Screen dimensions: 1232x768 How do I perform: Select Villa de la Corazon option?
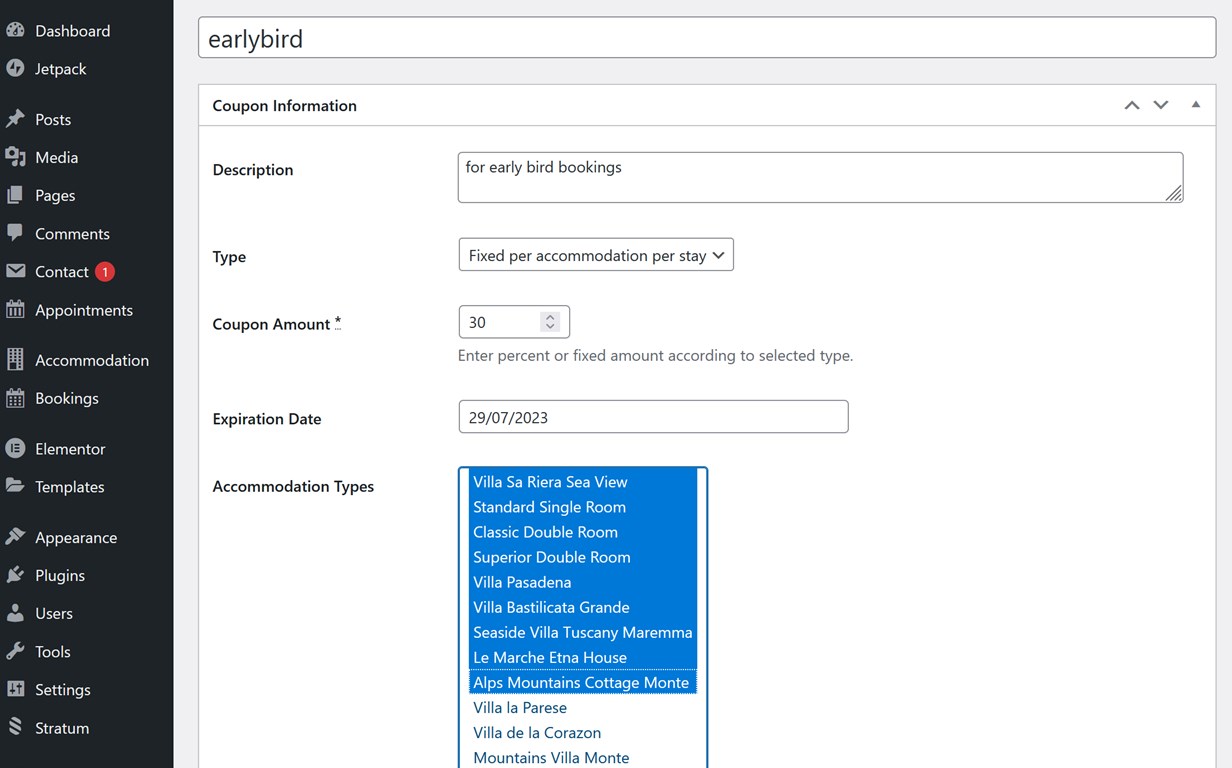tap(537, 732)
